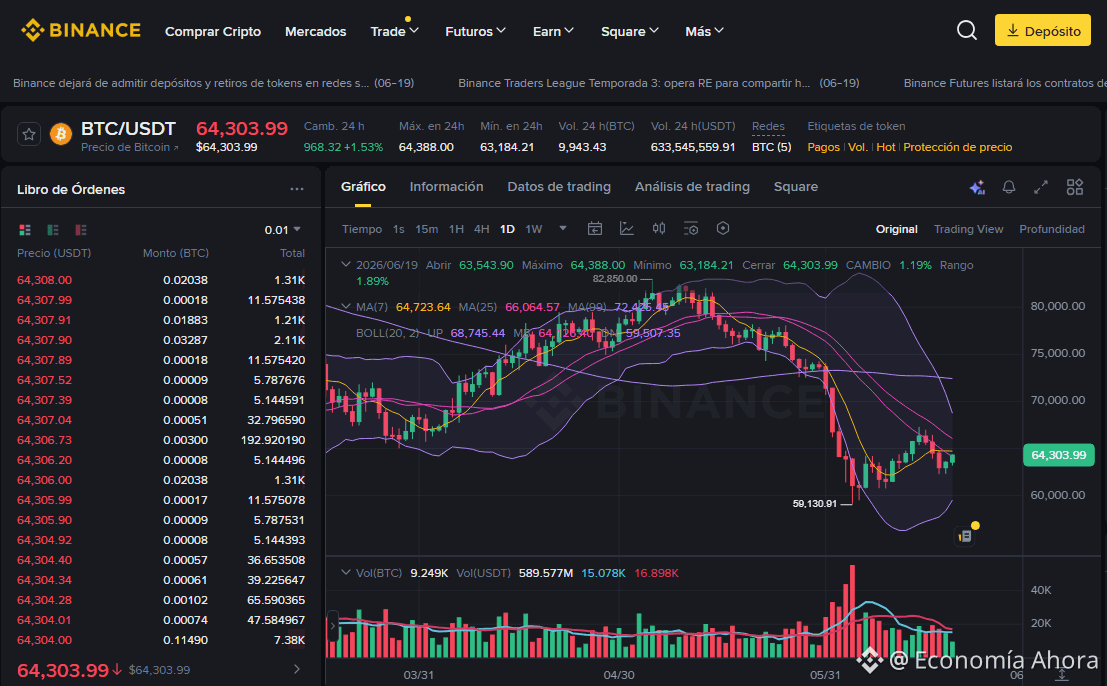Open the Hot token tag
This screenshot has width=1107, height=686.
point(885,147)
